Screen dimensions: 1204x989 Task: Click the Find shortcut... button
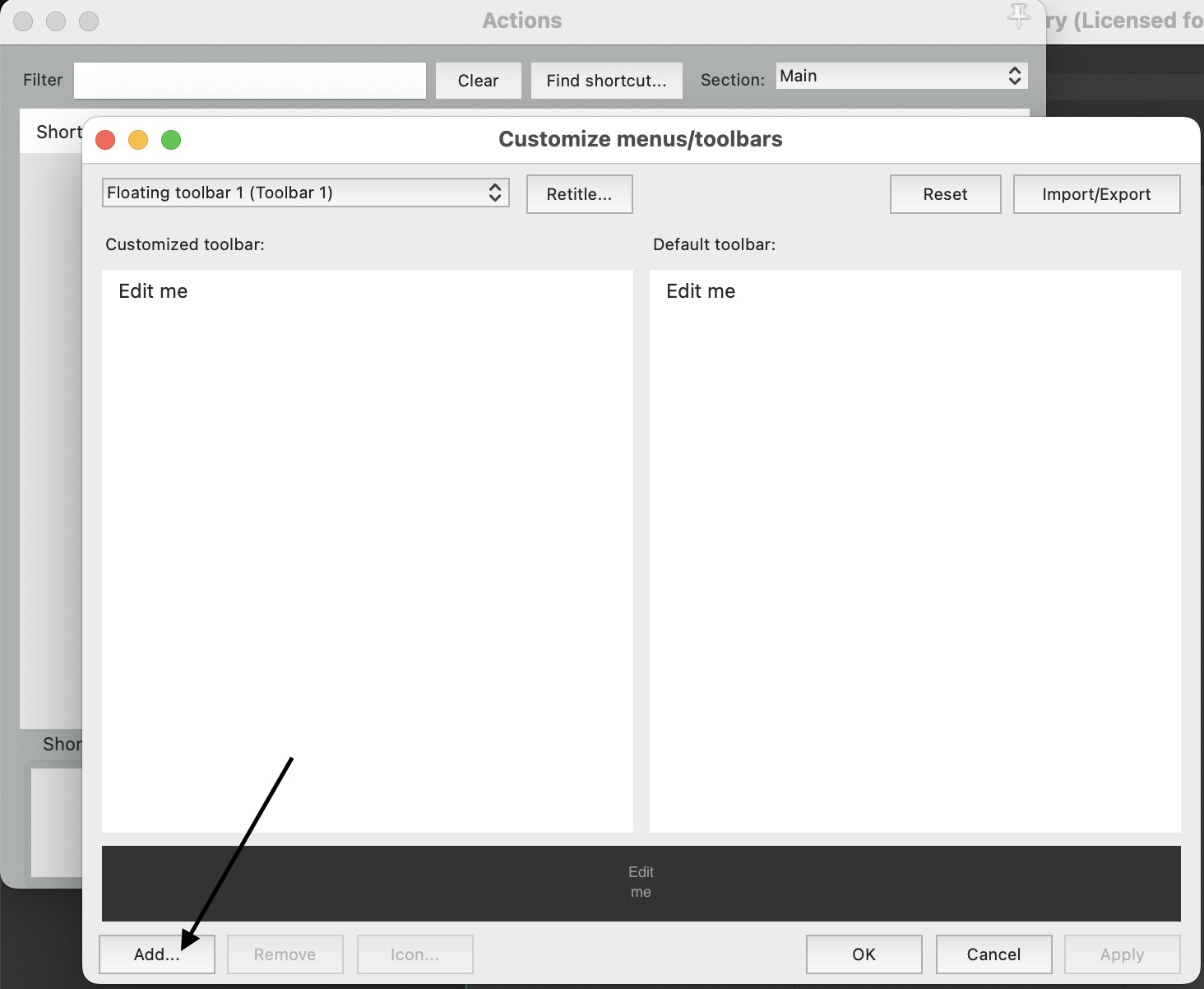tap(607, 81)
